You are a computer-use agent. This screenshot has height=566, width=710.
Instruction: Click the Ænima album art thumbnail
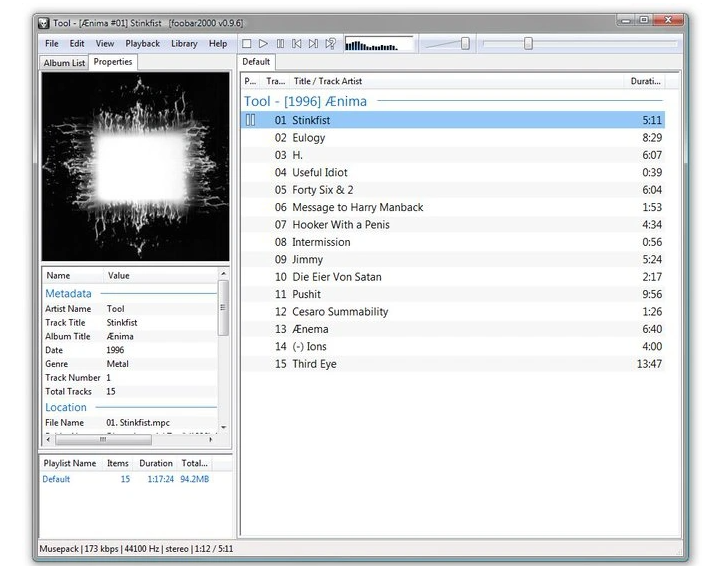coord(135,167)
